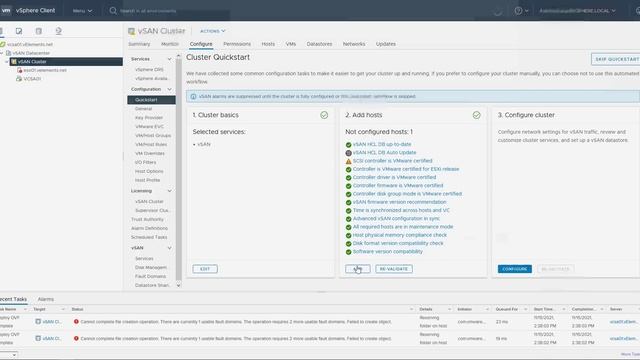Click the warning icon beside SCSI controller
Screen dimensions: 640x360
point(348,161)
